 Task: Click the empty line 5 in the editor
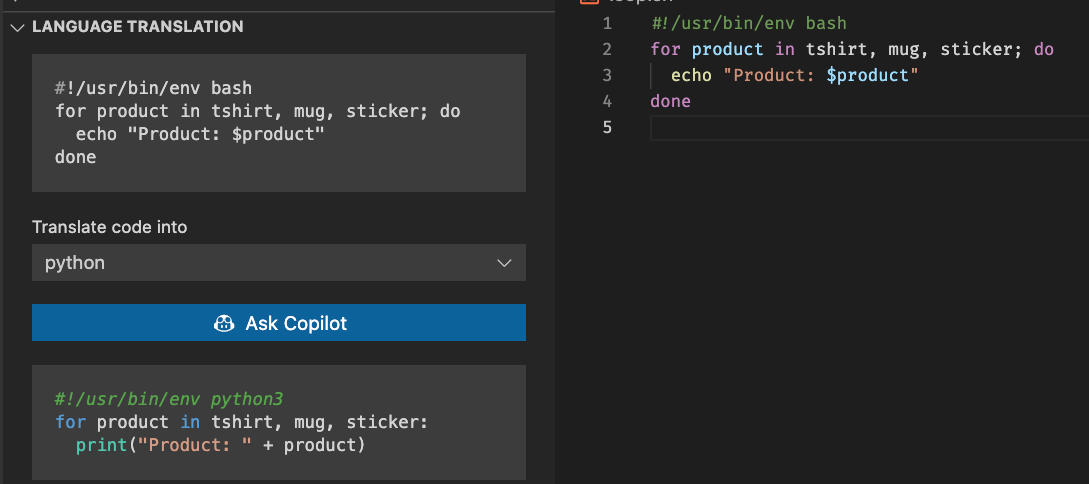click(870, 128)
